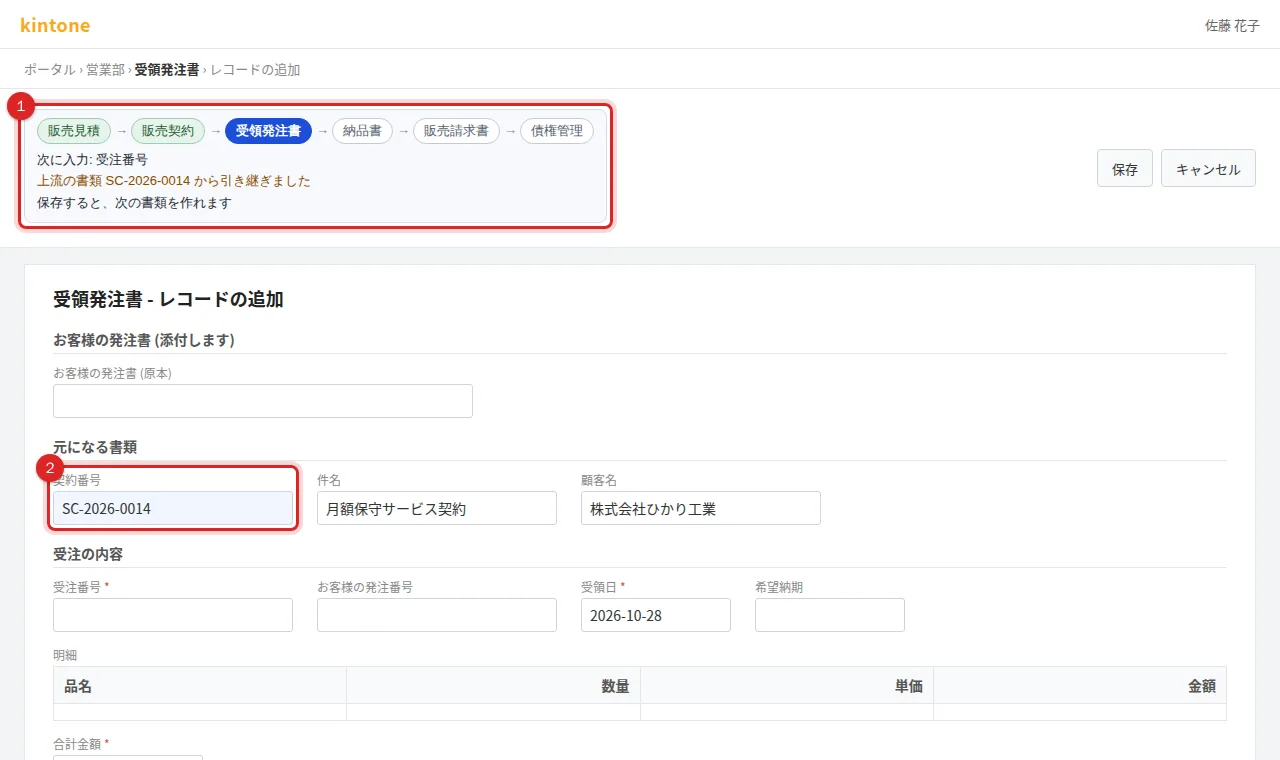
Task: Select the active 受領発注書 workflow step
Action: point(268,131)
